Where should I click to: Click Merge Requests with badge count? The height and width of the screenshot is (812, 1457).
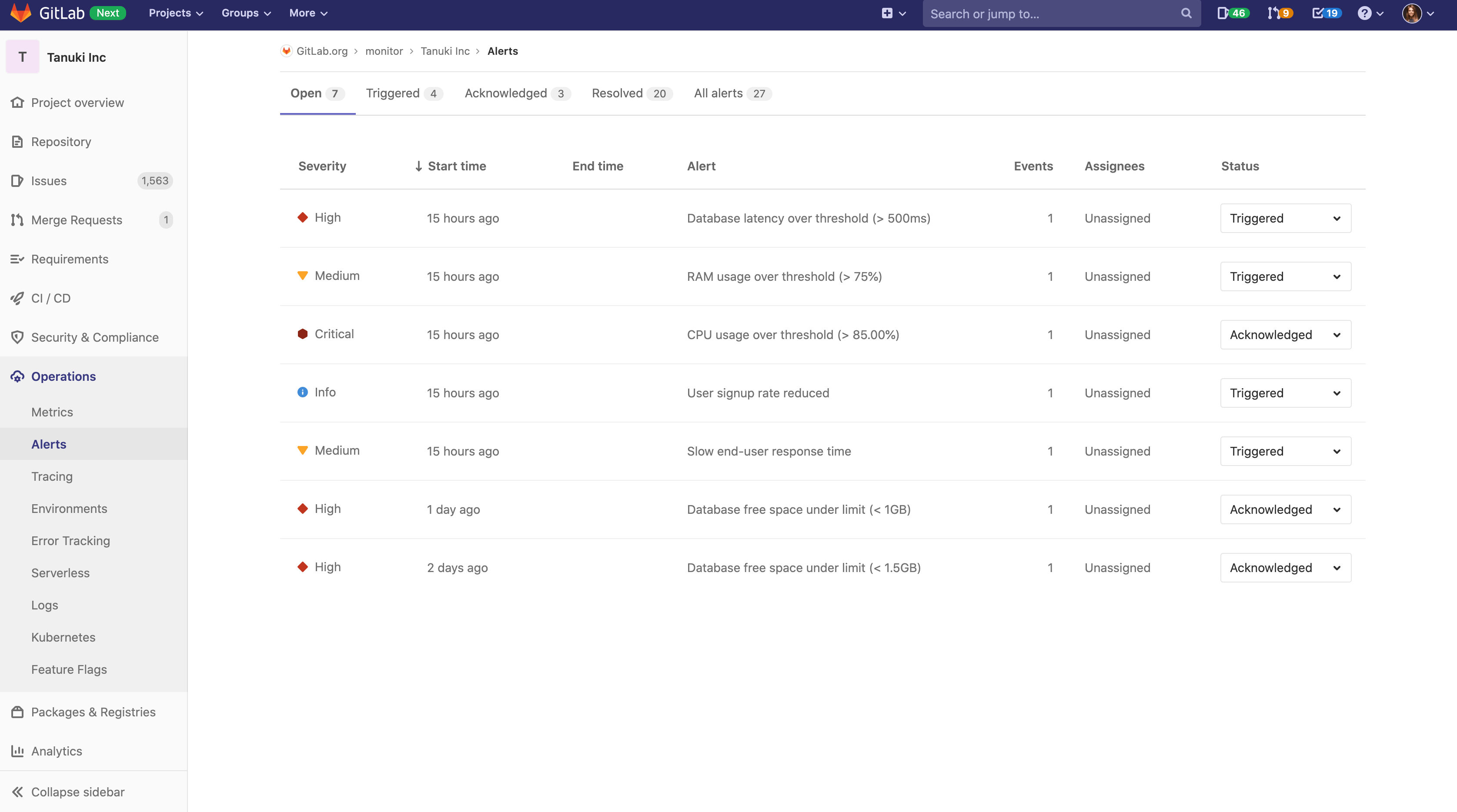[93, 219]
